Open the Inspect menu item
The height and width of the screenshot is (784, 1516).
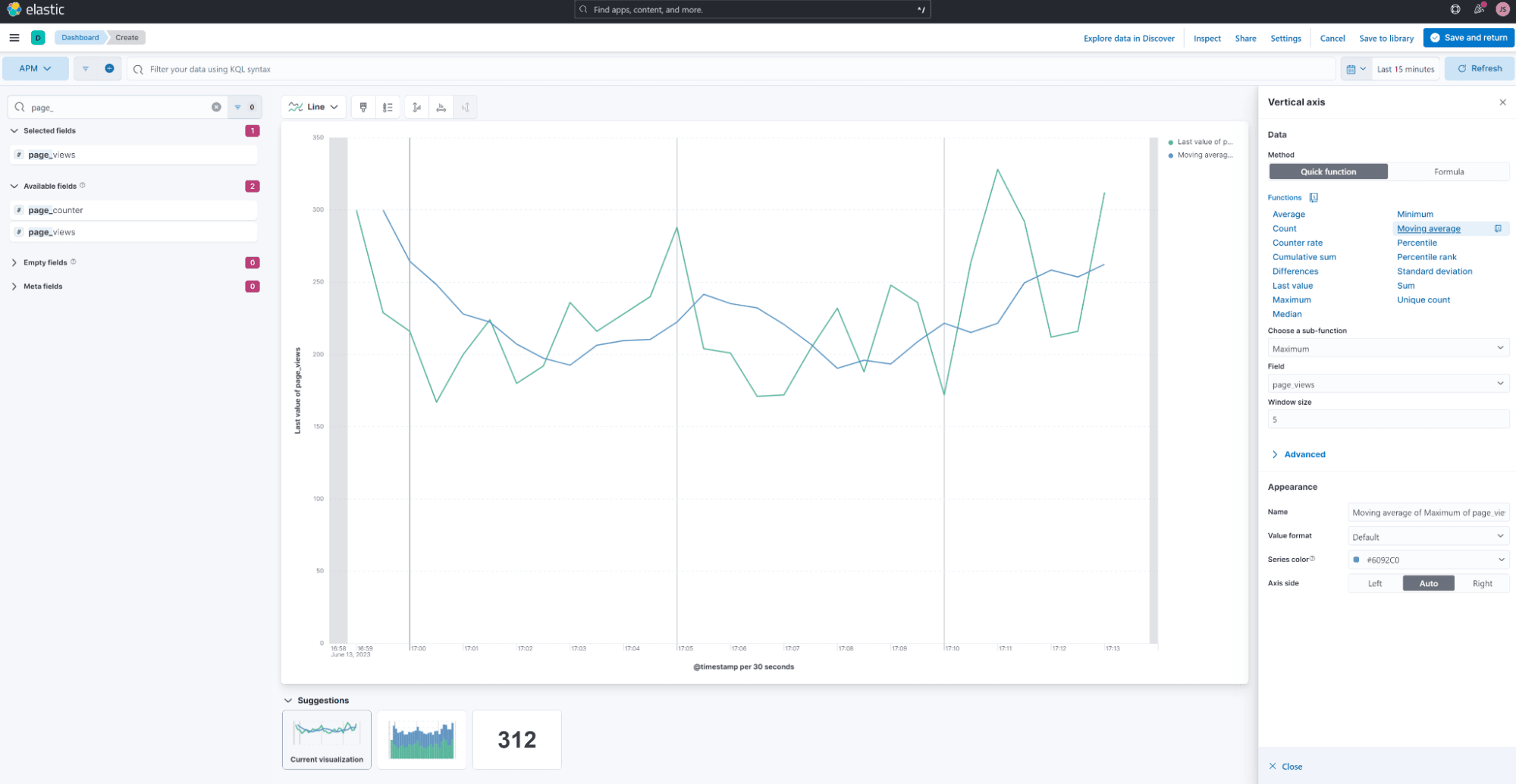[x=1207, y=38]
